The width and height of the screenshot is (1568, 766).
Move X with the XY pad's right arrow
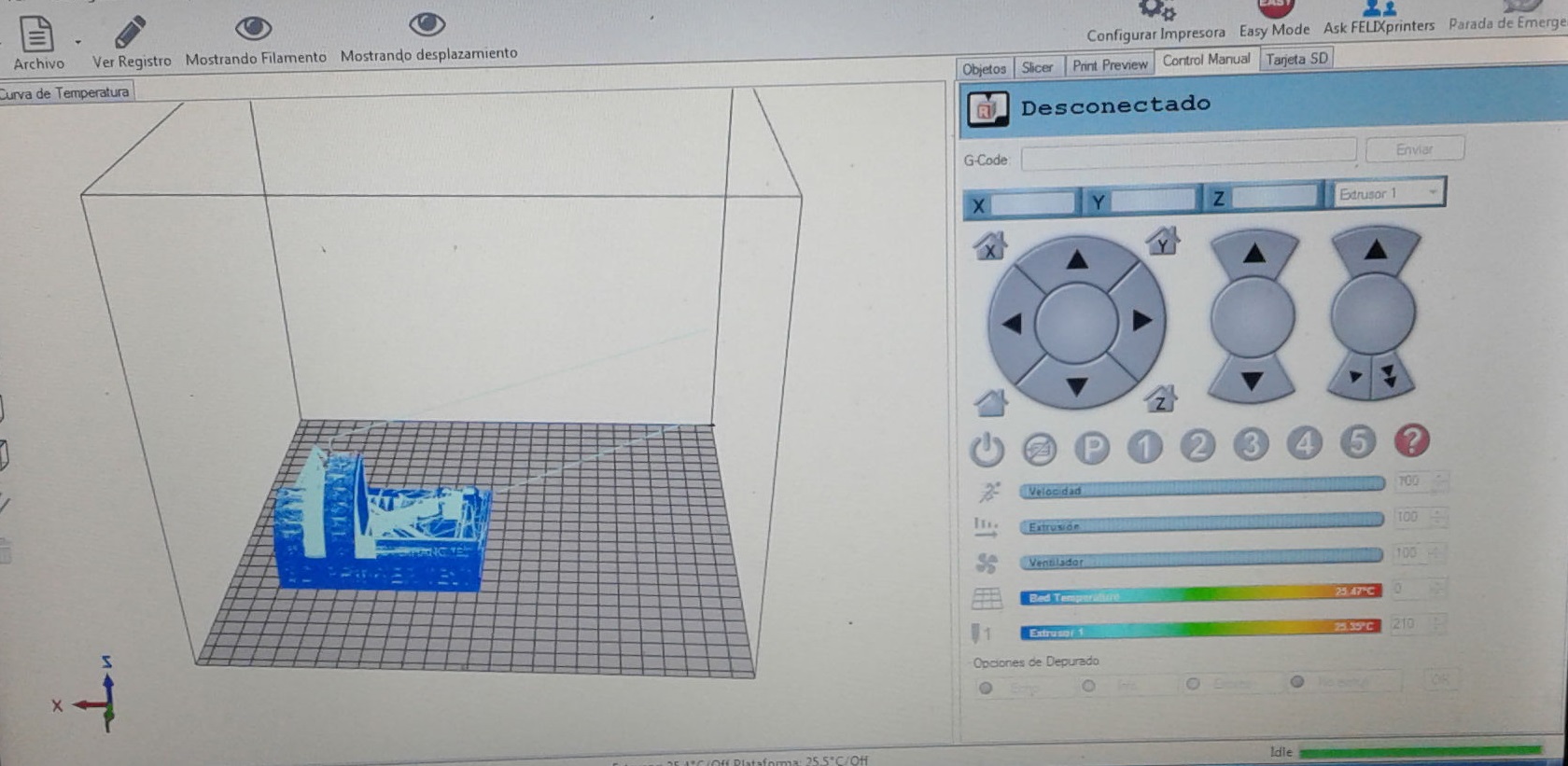(x=1141, y=320)
